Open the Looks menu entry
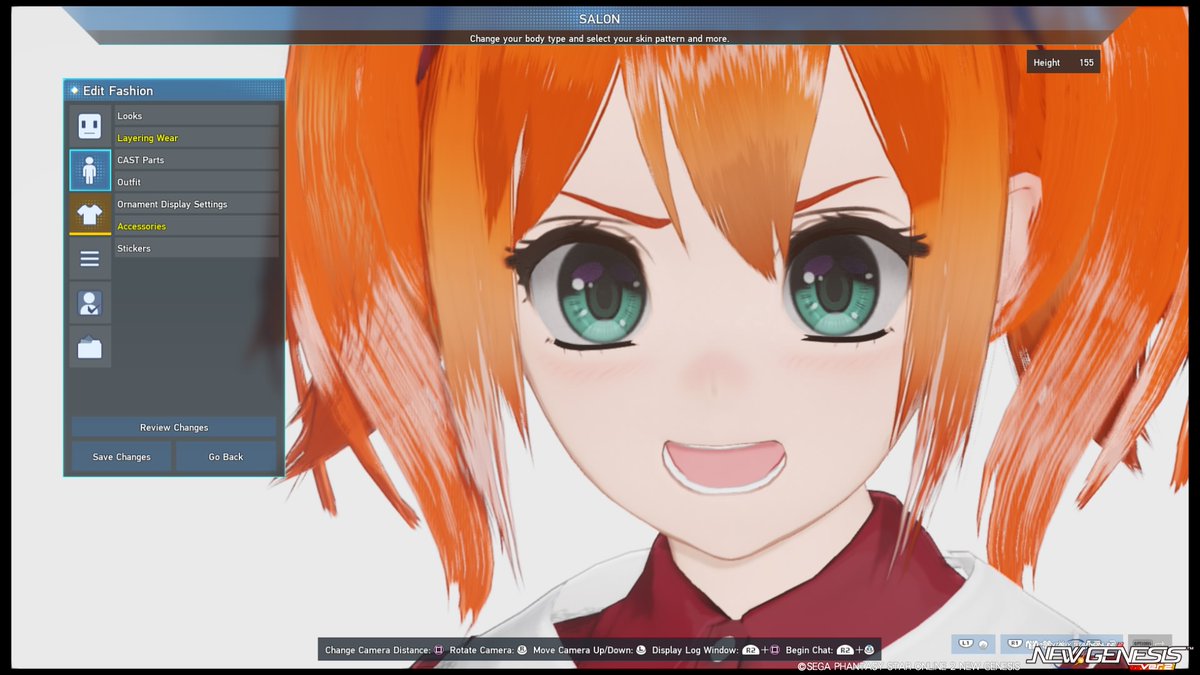 coord(196,116)
